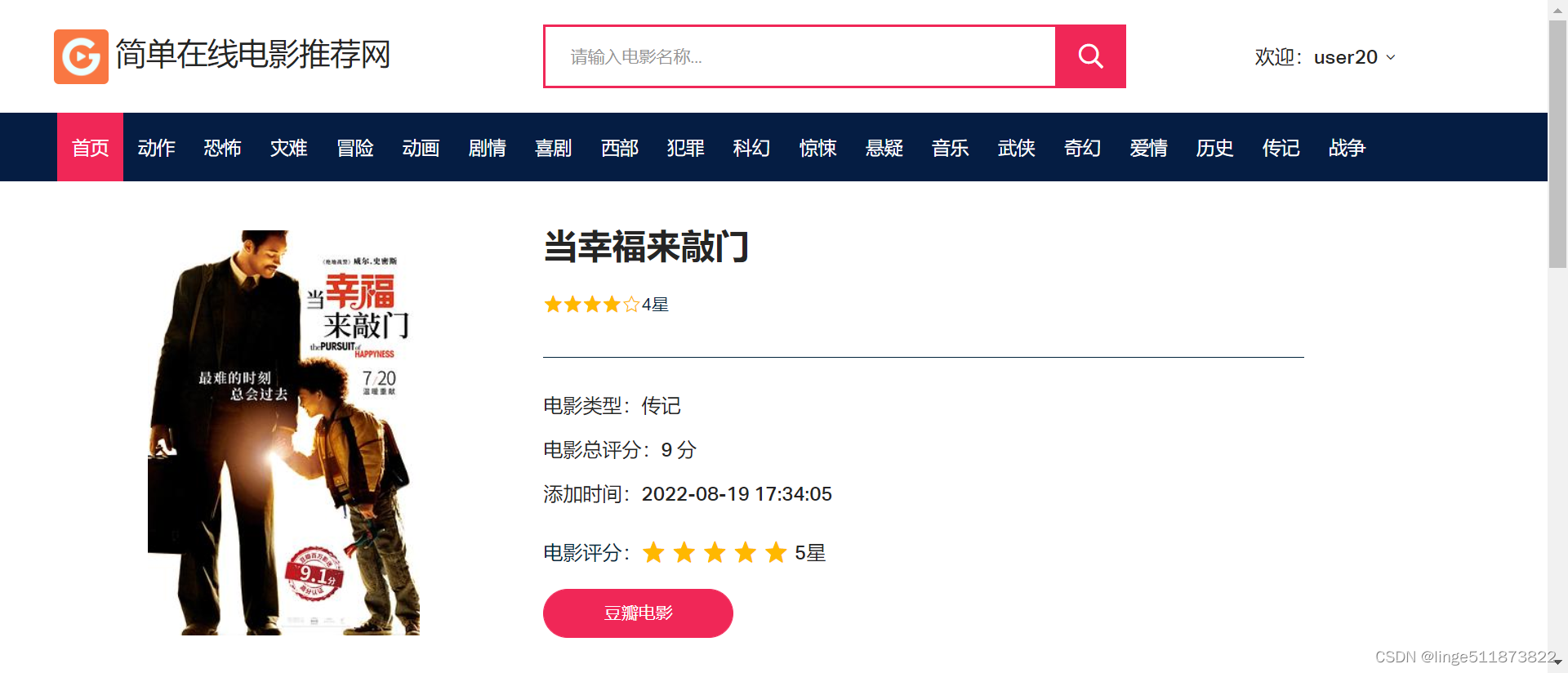1568x673 pixels.
Task: Open the 奇幻 category tab
Action: pyautogui.click(x=1082, y=147)
